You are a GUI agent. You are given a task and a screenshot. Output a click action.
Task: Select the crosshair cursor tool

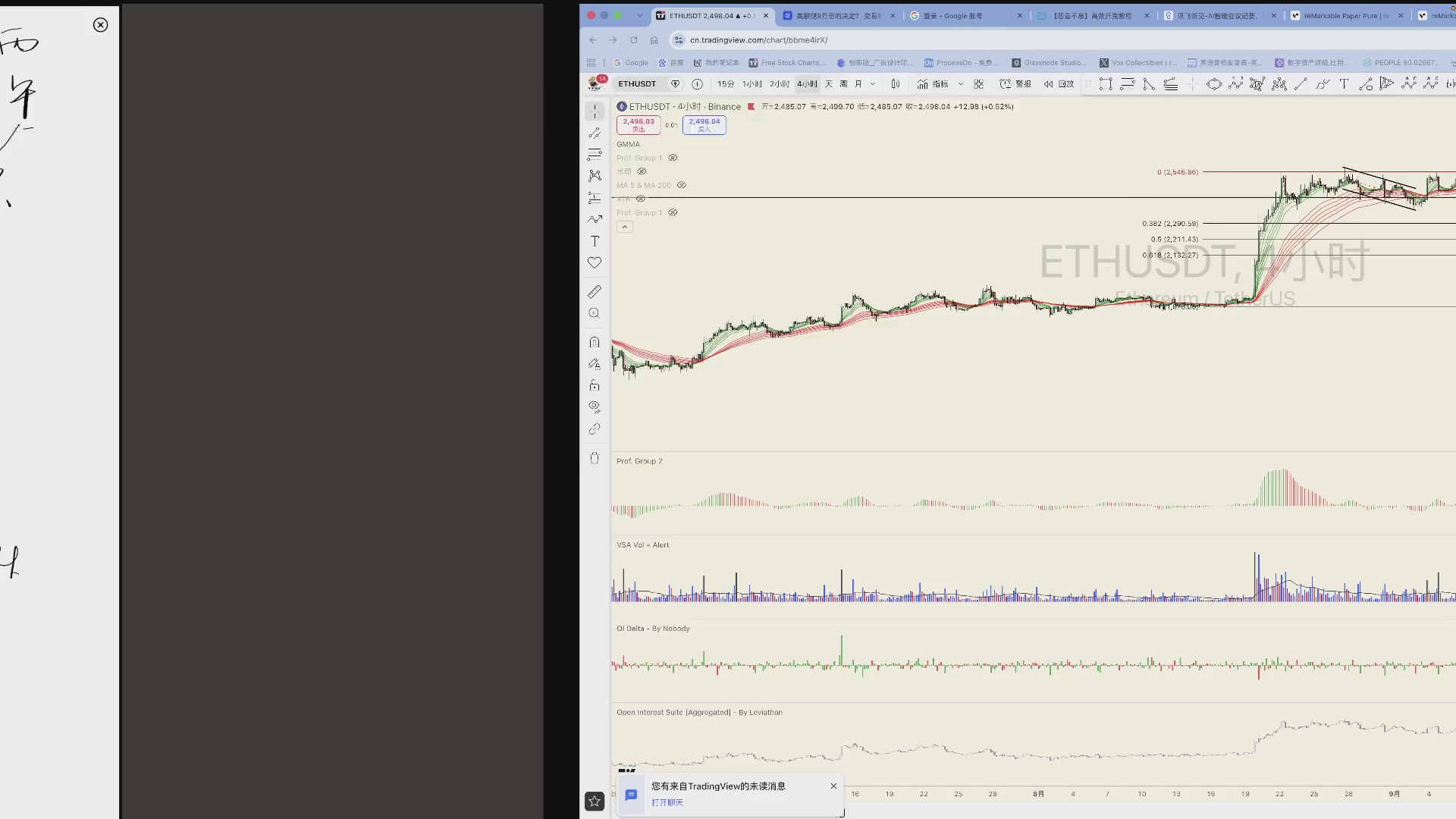tap(595, 111)
